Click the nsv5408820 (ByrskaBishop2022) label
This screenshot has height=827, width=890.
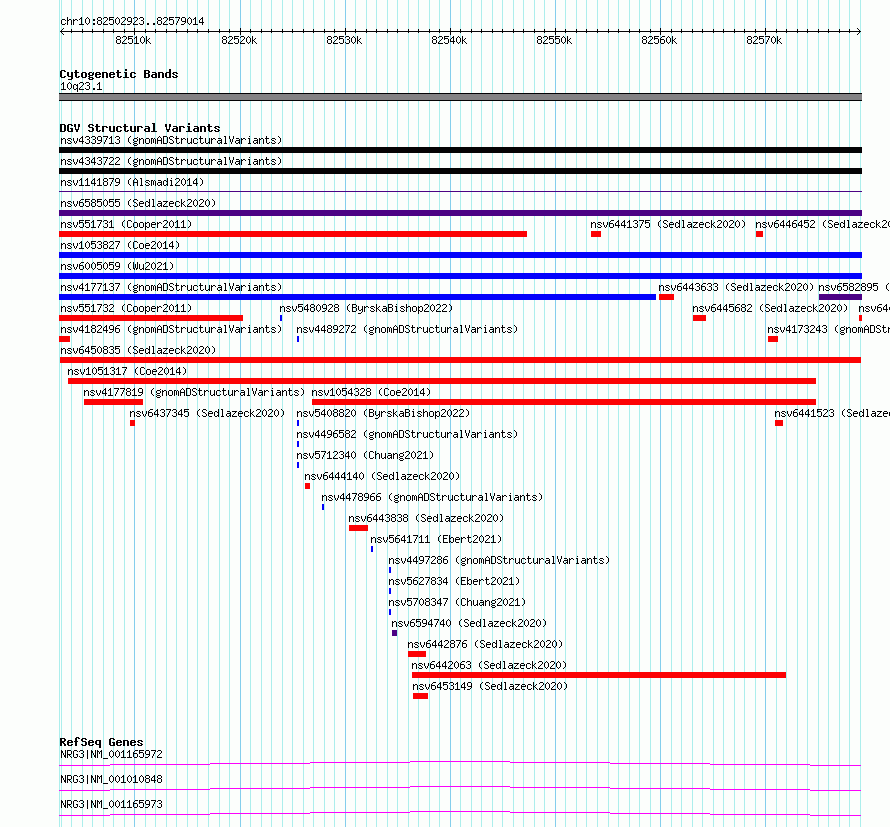coord(383,413)
